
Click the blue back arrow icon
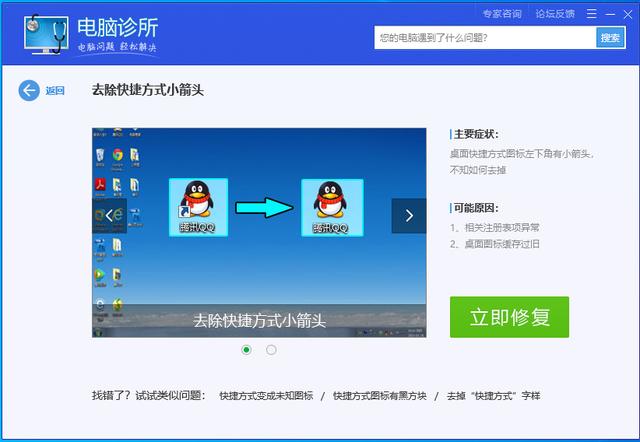29,90
